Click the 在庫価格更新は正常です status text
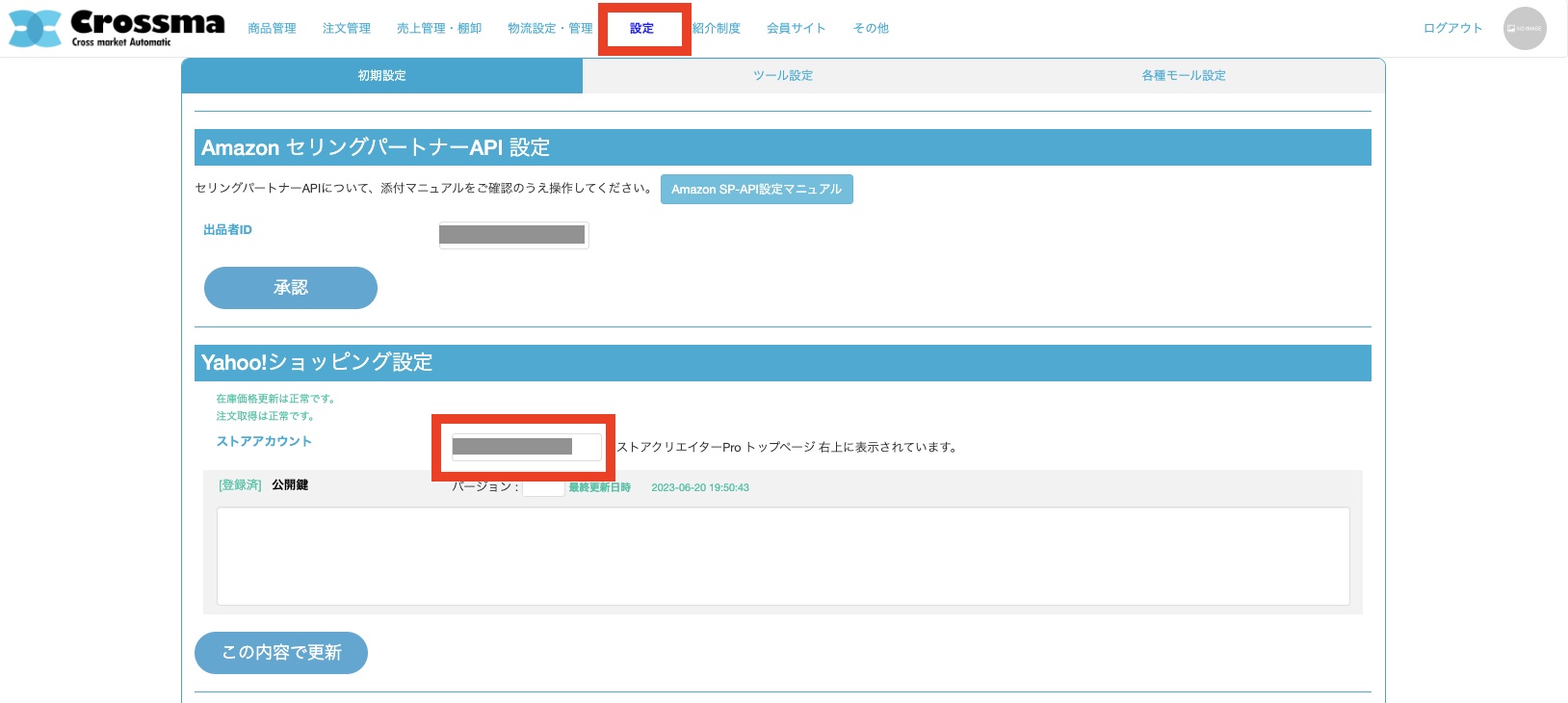This screenshot has width=1568, height=703. pyautogui.click(x=275, y=399)
